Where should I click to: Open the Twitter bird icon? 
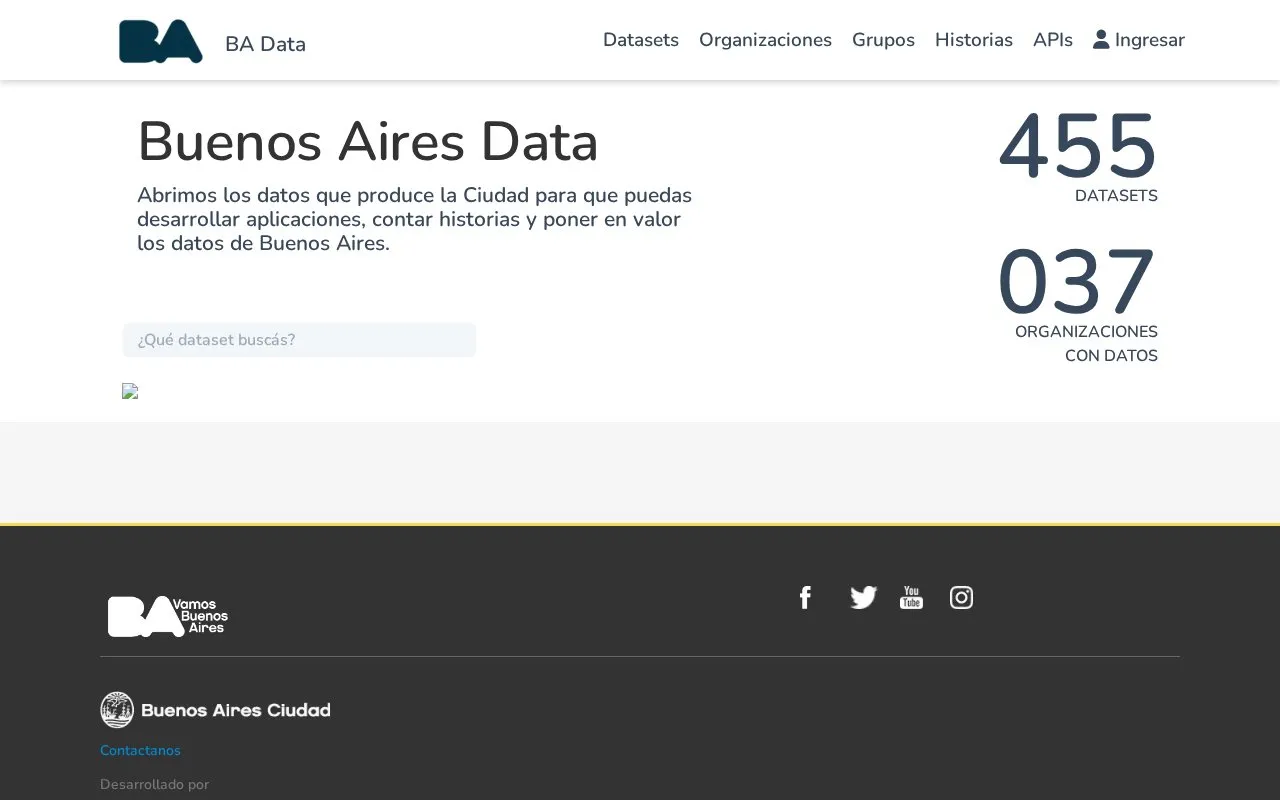click(863, 597)
